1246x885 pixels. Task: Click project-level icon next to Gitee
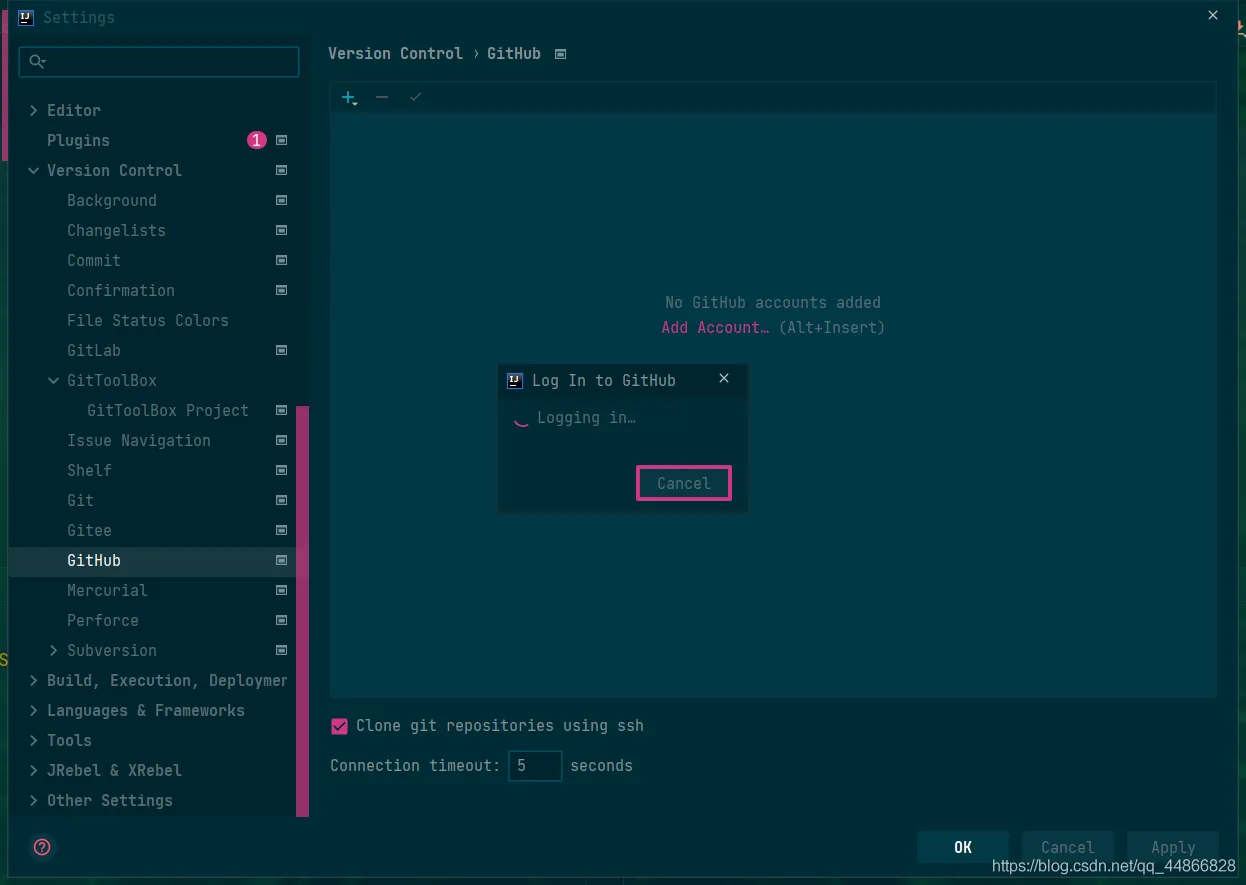pyautogui.click(x=282, y=531)
